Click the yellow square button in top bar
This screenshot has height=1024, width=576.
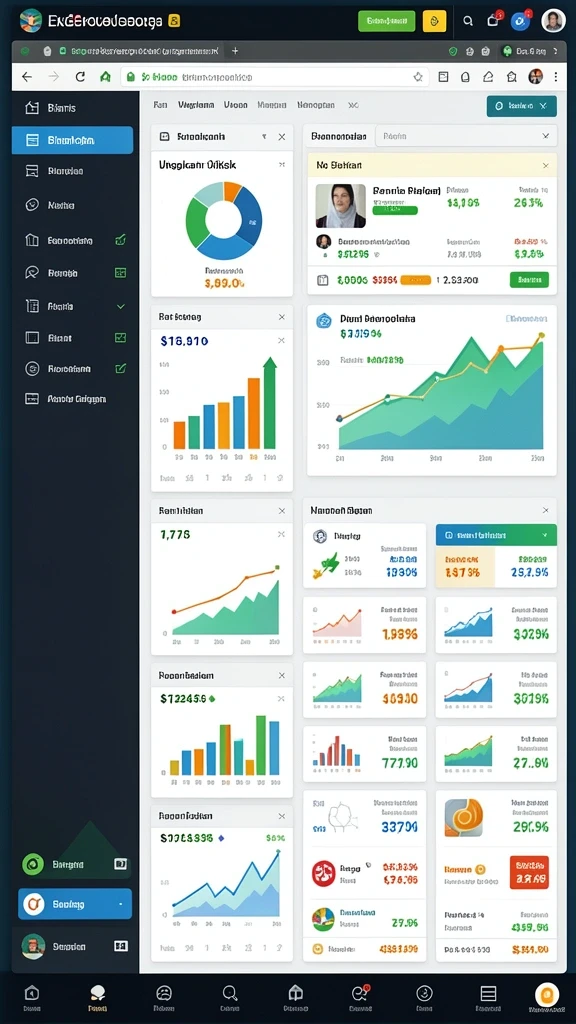(x=434, y=21)
